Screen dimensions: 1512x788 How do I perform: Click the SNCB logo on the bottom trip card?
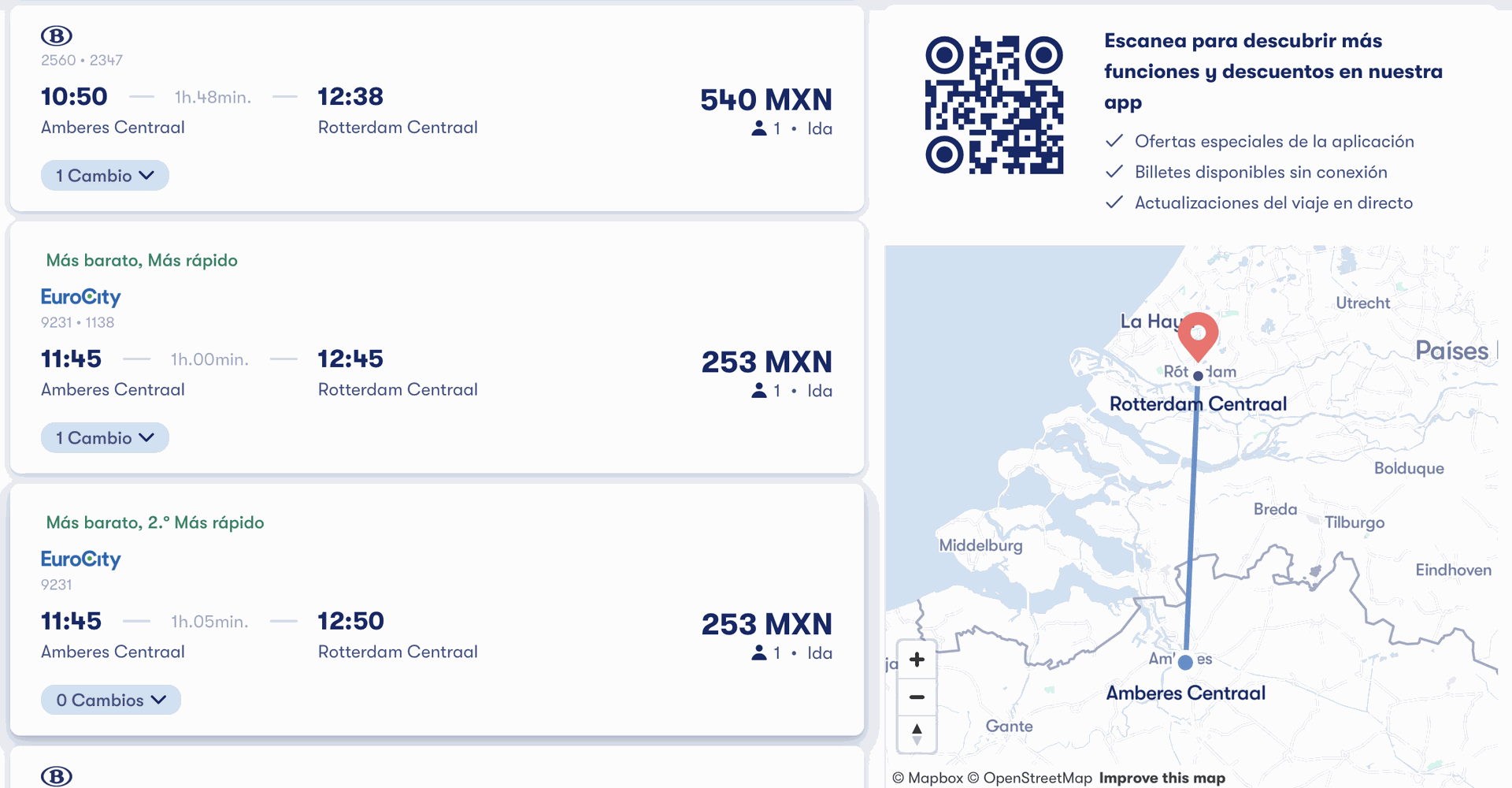coord(57,776)
